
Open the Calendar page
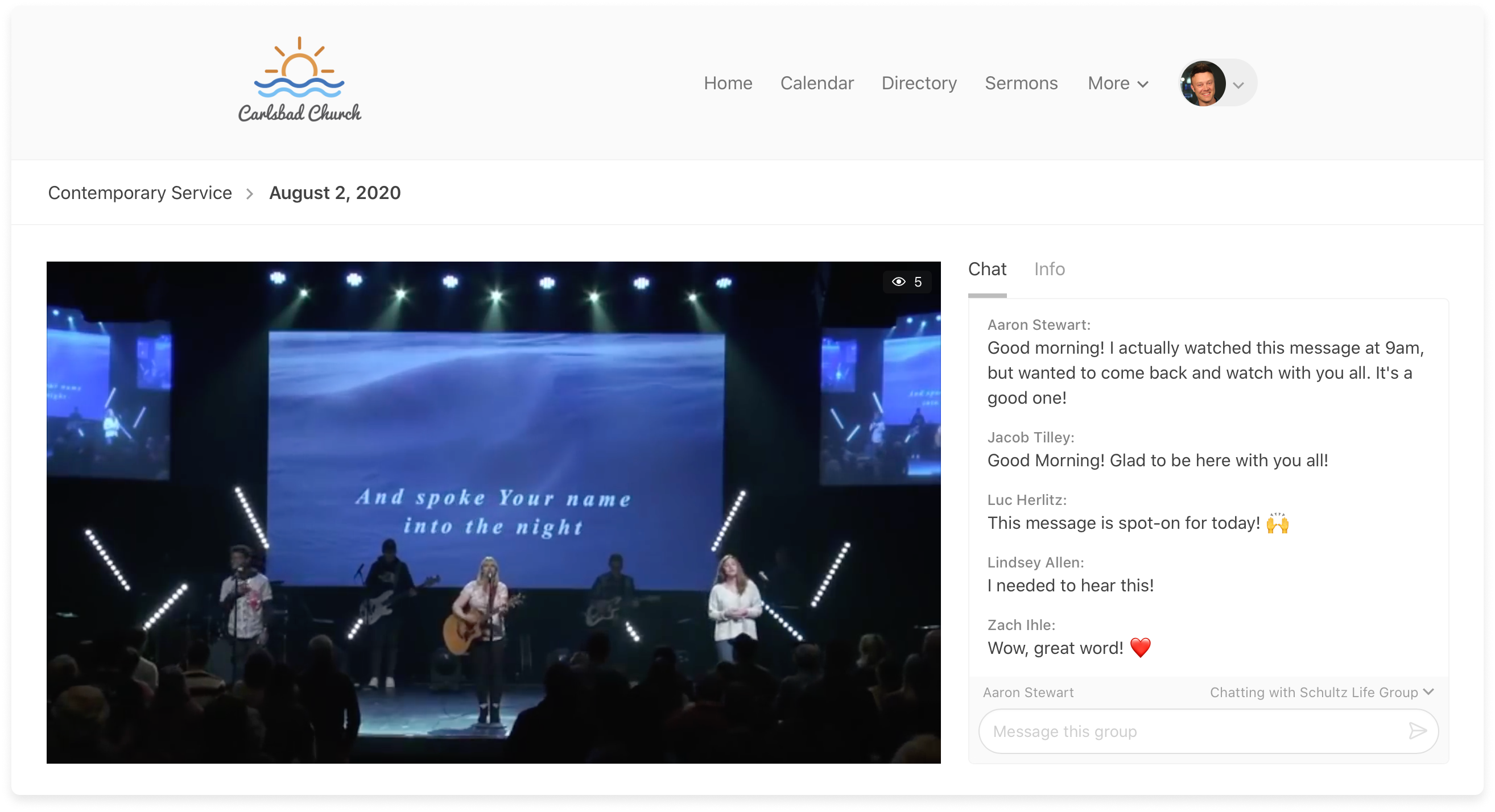point(816,84)
